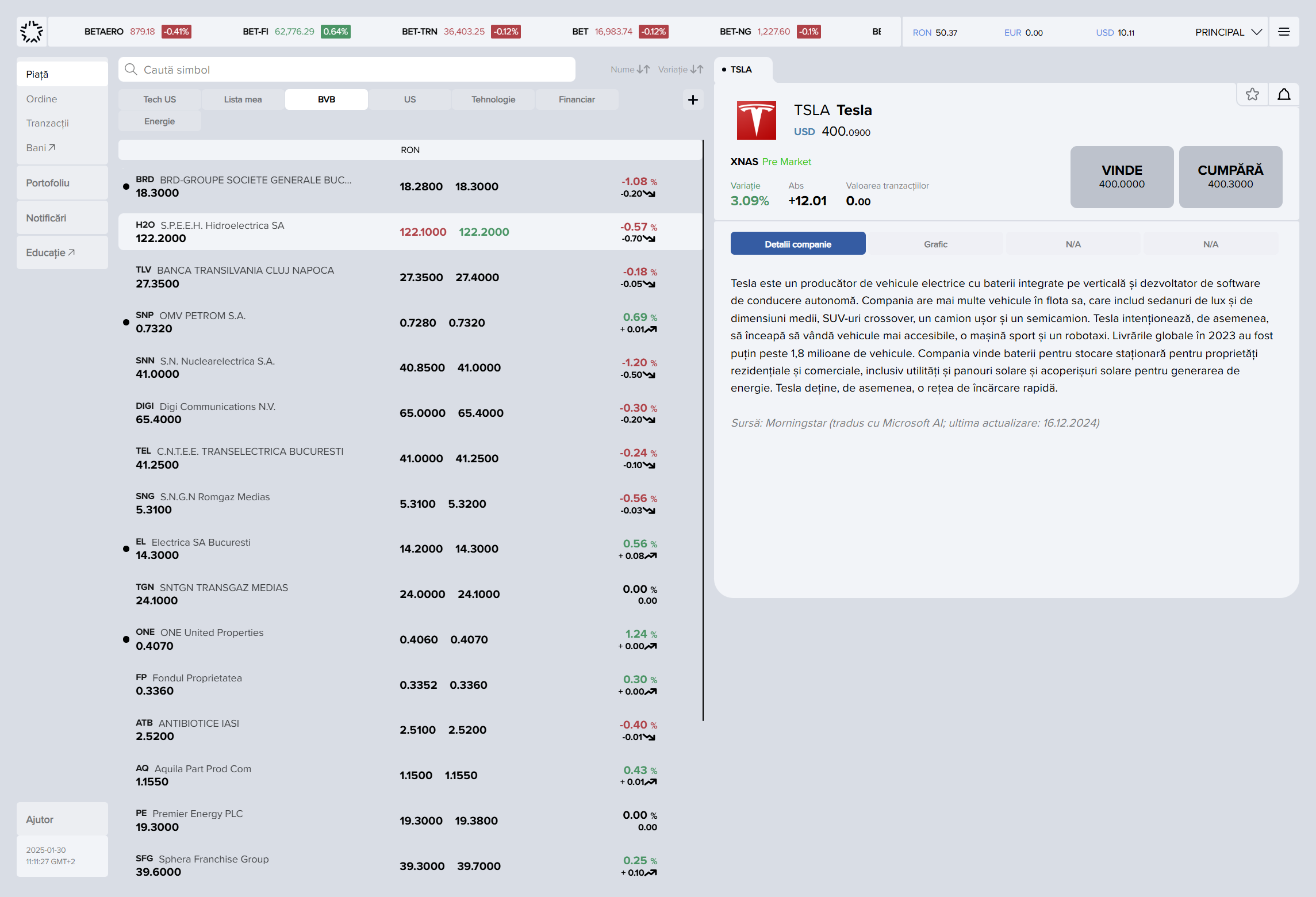Select the Detalii companie tab

click(798, 244)
